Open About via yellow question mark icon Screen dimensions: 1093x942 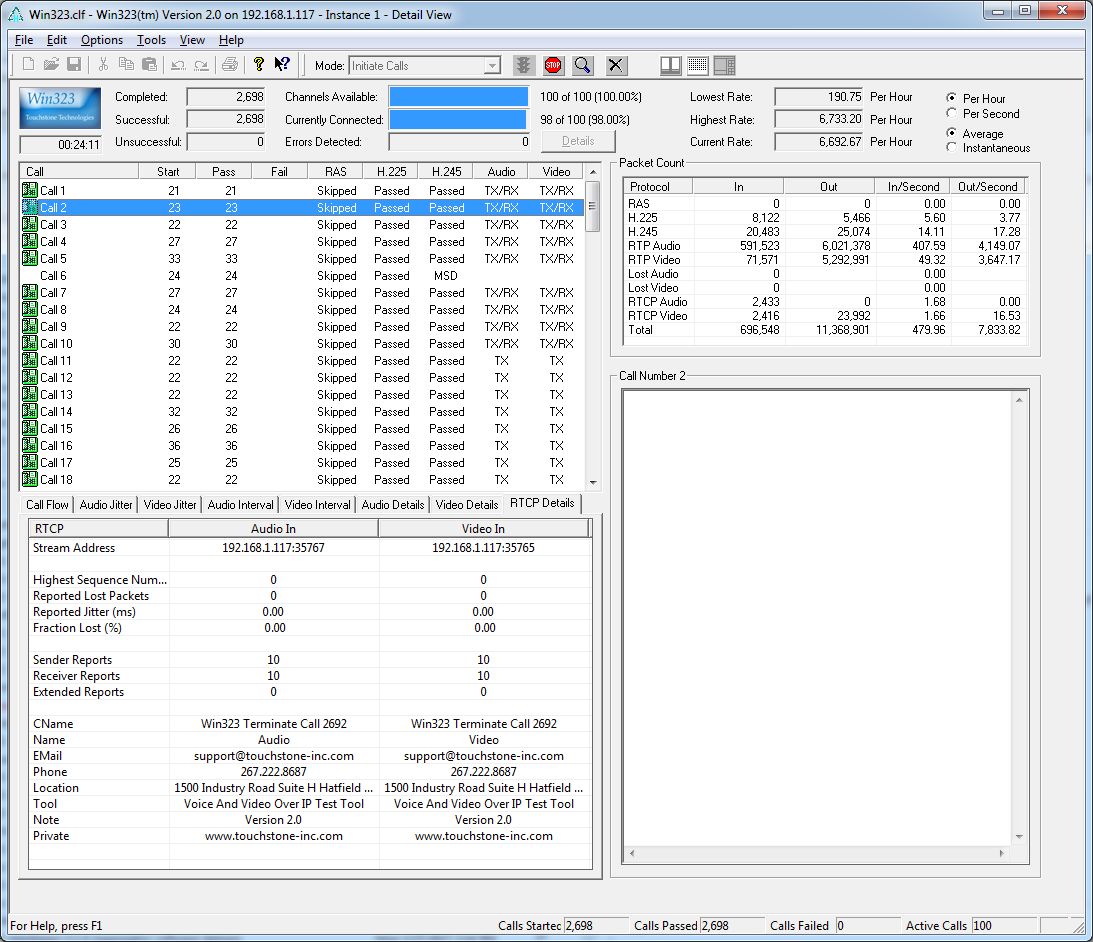(259, 65)
